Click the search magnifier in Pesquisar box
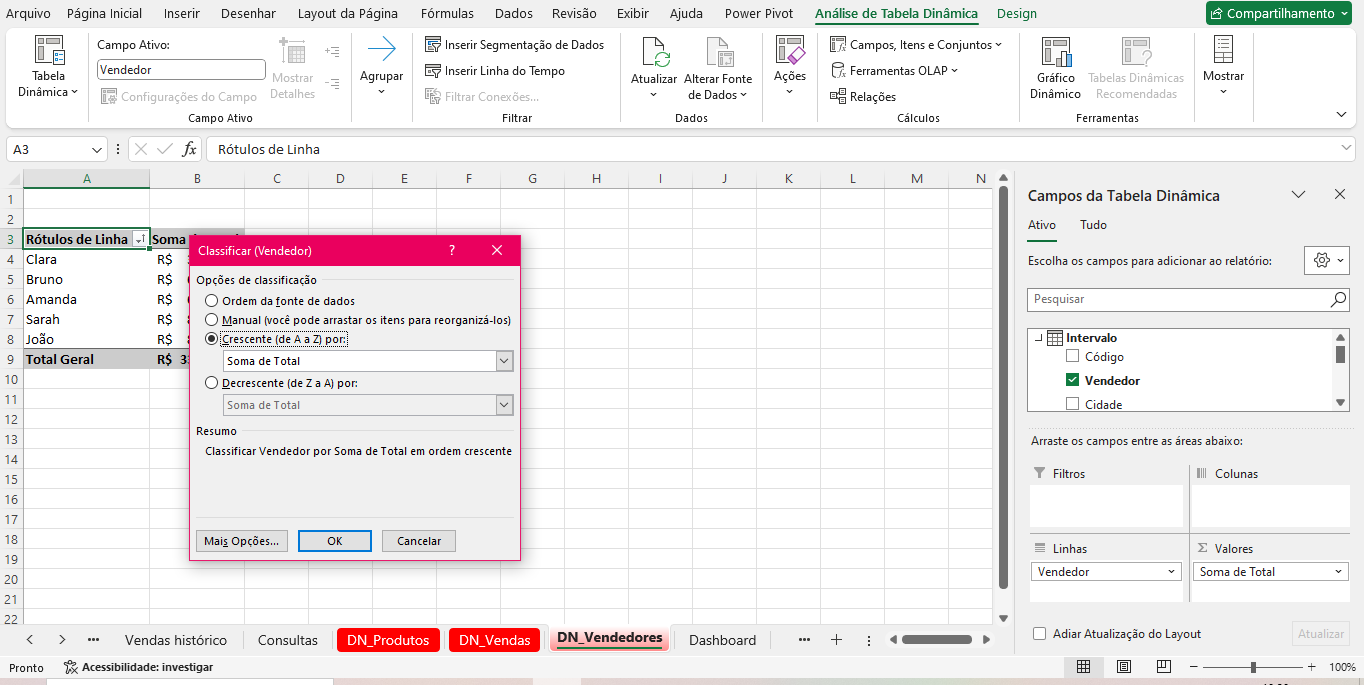Screen dimensions: 1364x685 (1338, 299)
